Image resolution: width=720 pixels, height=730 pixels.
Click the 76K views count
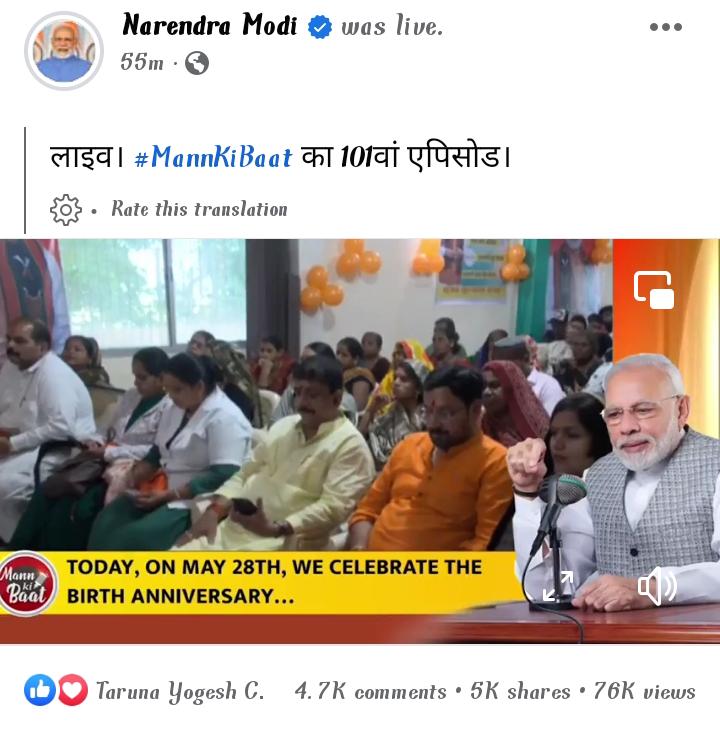click(645, 691)
